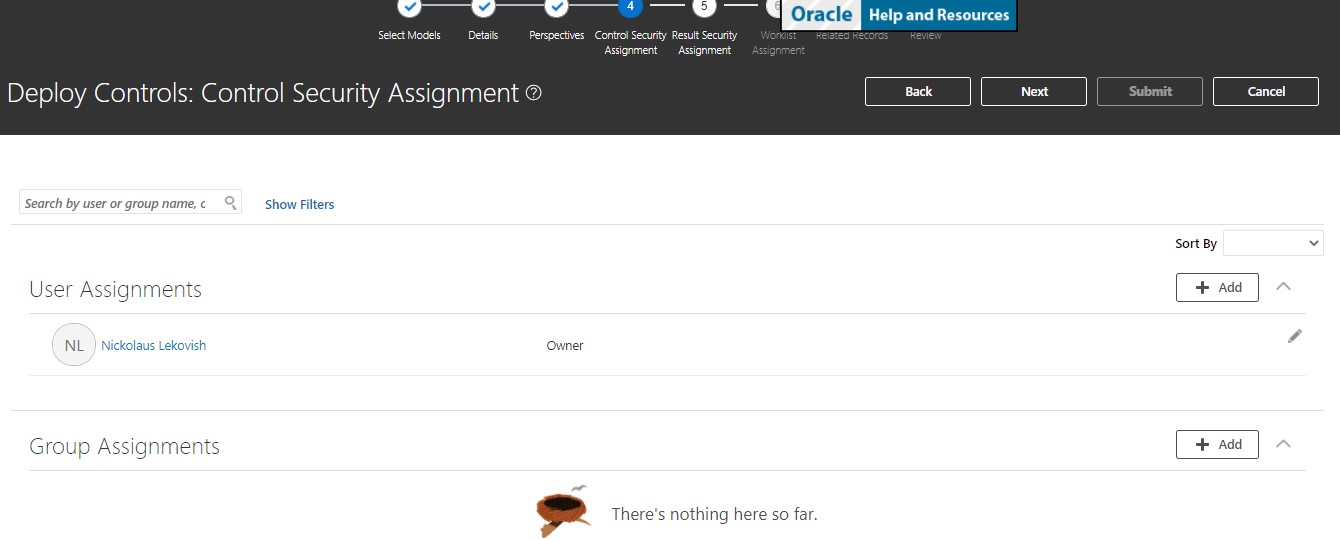The height and width of the screenshot is (541, 1340).
Task: Click the NL user avatar
Action: tap(74, 345)
